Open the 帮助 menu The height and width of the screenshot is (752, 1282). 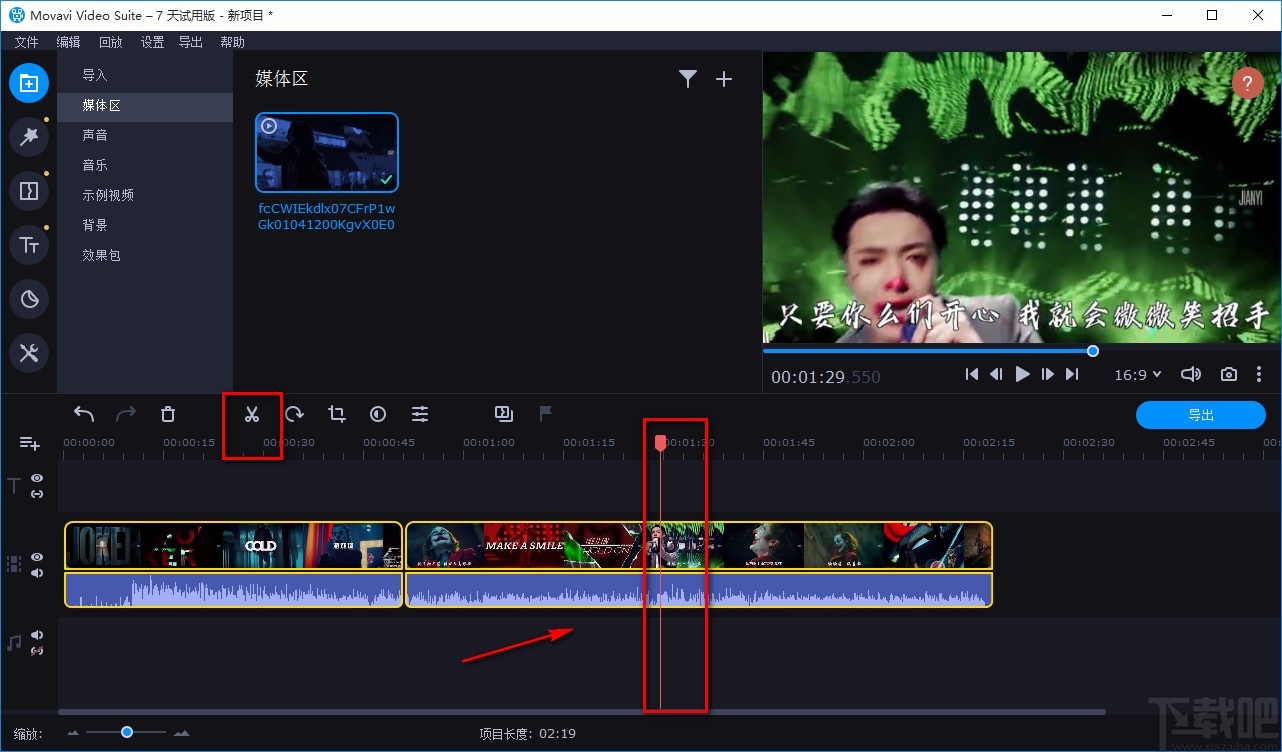point(232,42)
